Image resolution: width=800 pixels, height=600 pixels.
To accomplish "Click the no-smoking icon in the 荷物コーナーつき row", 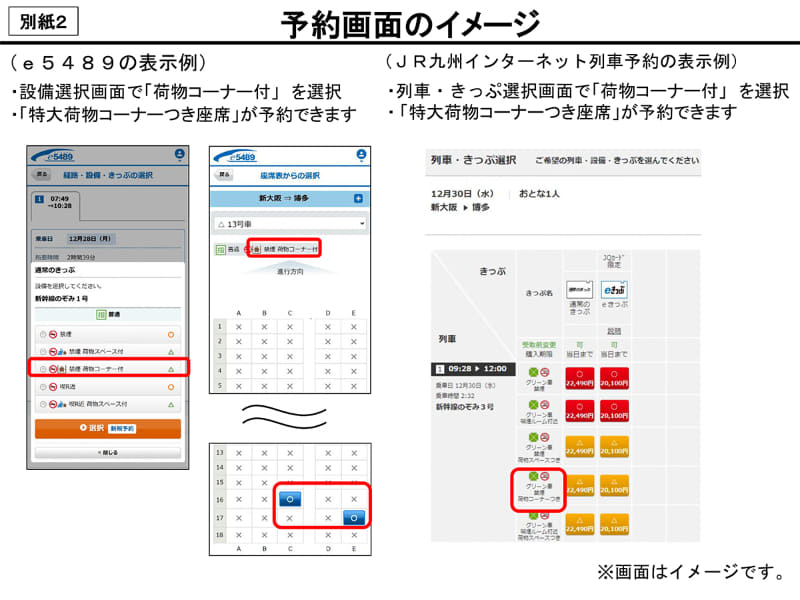I will [544, 476].
